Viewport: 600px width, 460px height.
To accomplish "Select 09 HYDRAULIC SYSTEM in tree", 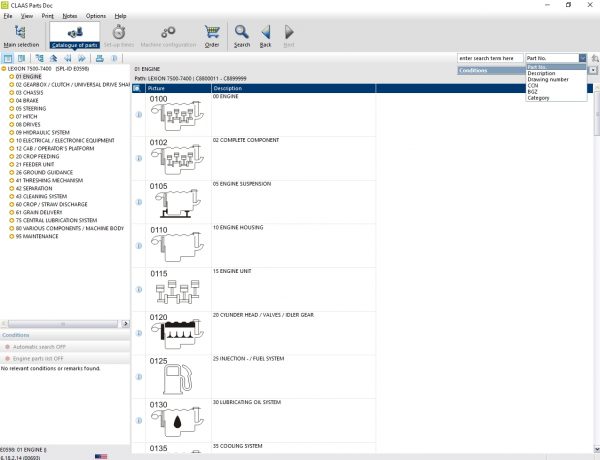I will [x=42, y=132].
